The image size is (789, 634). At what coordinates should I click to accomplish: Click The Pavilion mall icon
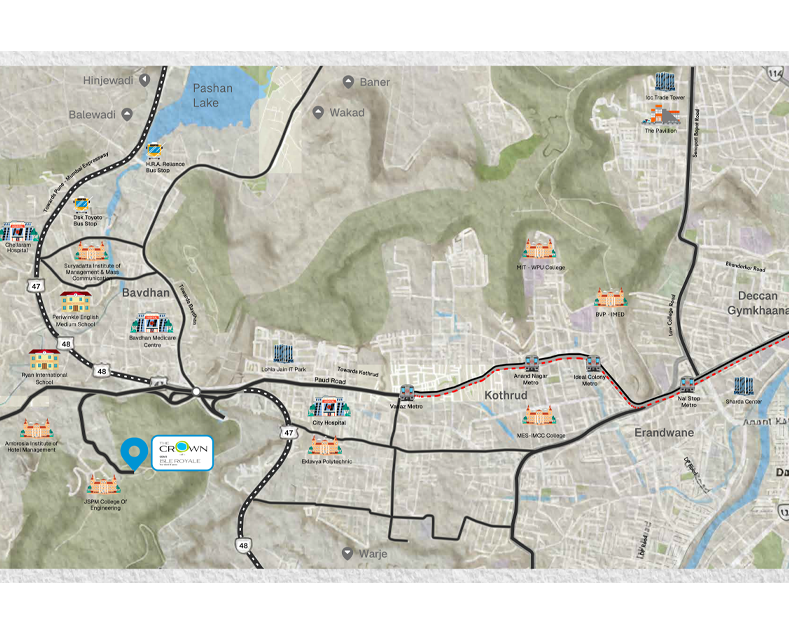click(659, 115)
